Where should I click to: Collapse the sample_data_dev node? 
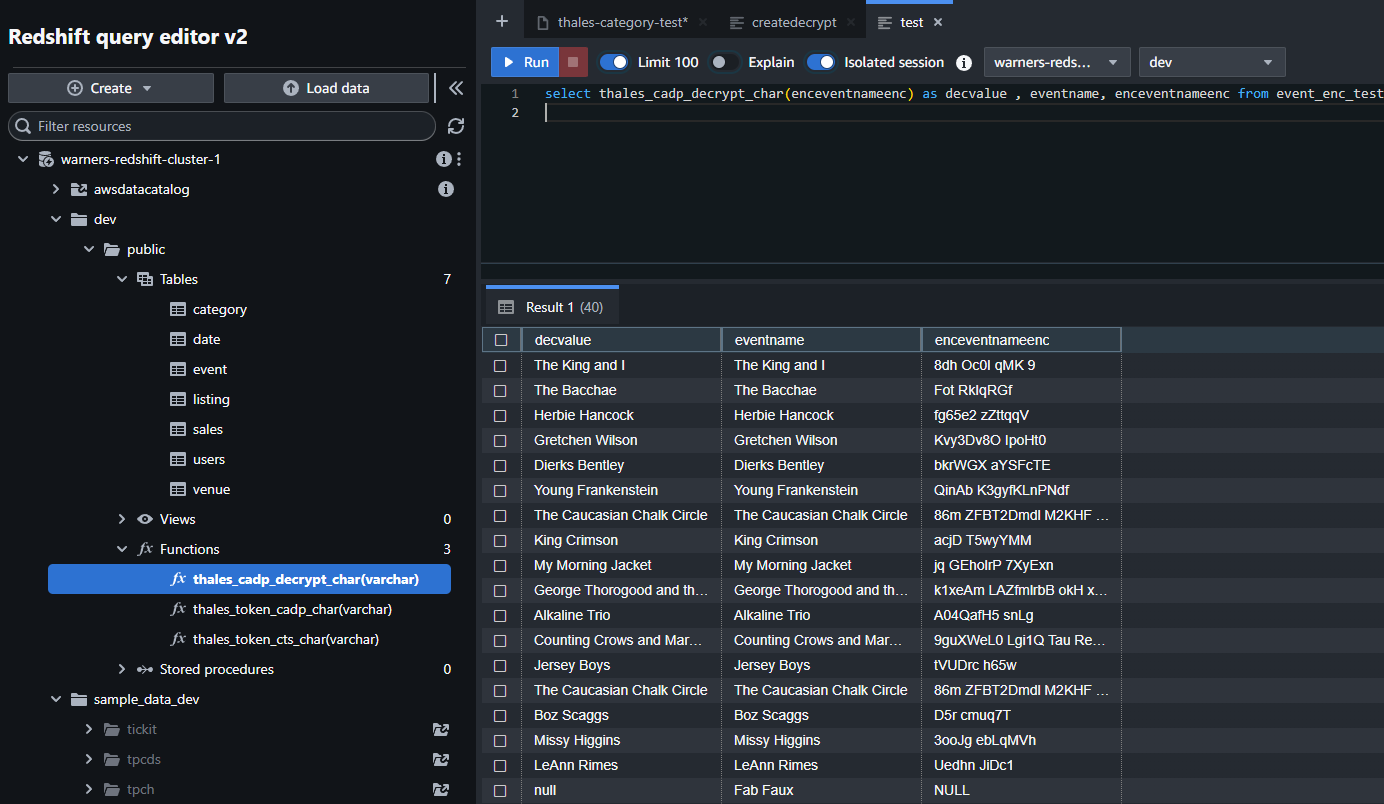[56, 699]
